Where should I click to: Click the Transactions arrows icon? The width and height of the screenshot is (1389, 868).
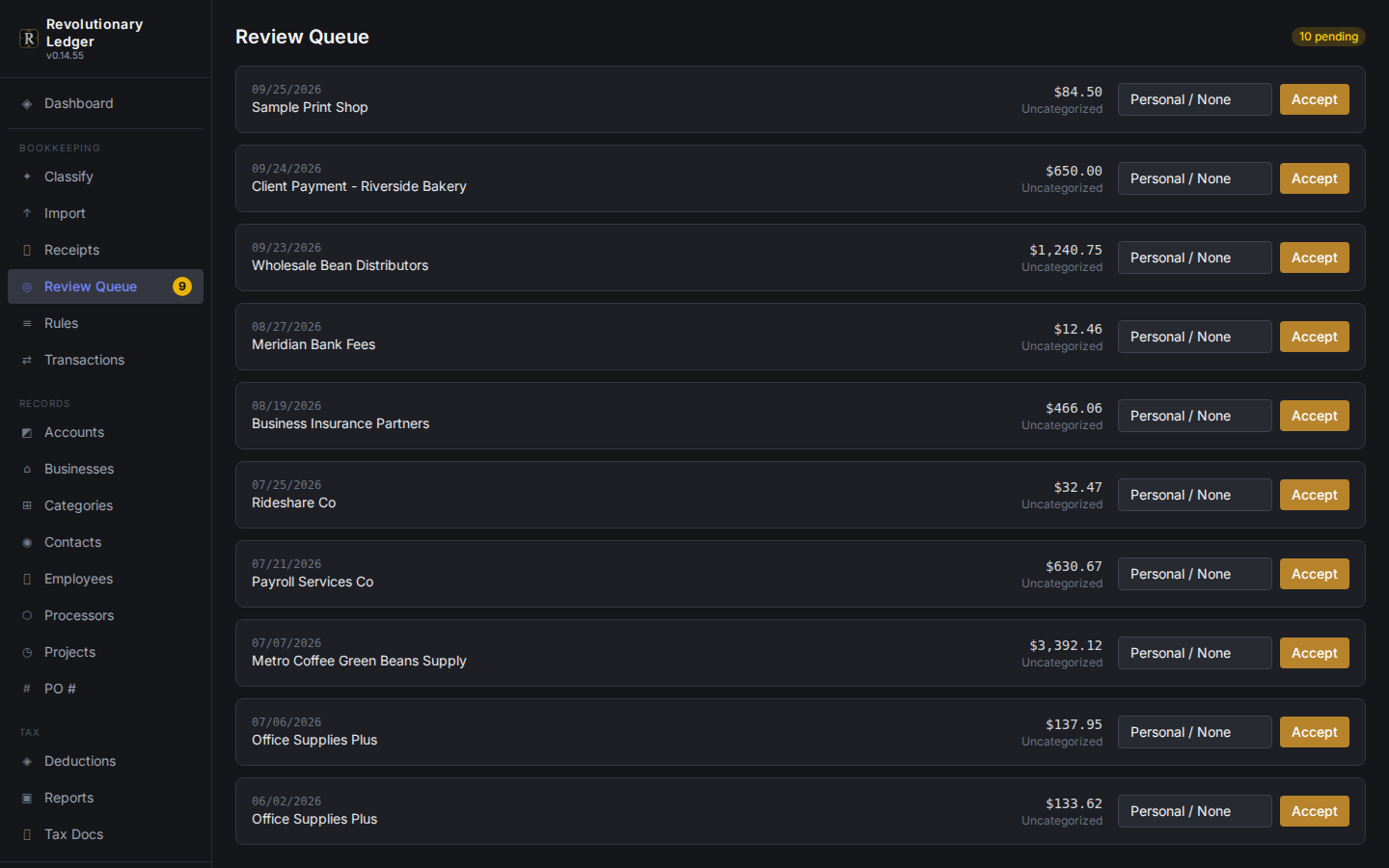(27, 361)
